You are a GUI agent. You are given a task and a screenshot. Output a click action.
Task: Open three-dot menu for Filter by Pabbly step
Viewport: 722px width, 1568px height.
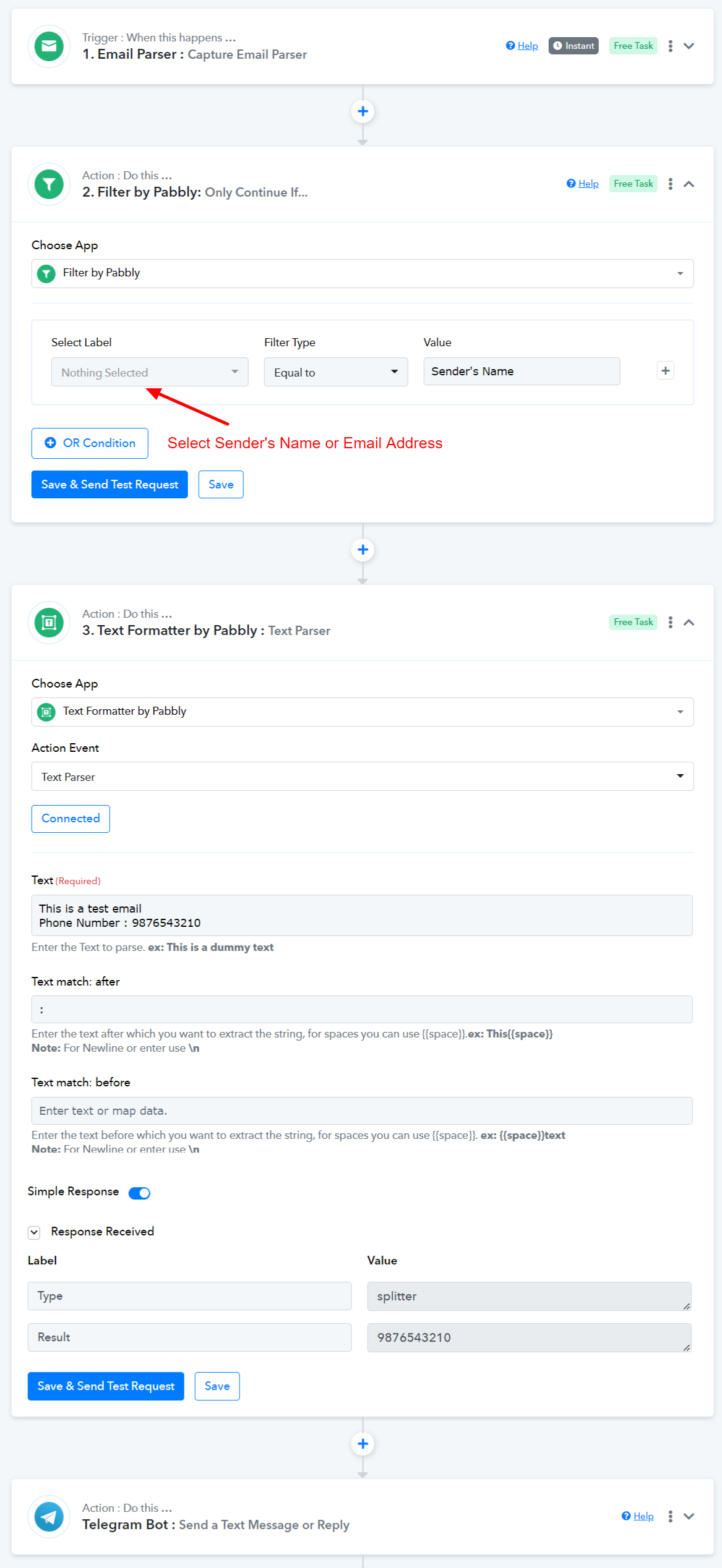(671, 184)
